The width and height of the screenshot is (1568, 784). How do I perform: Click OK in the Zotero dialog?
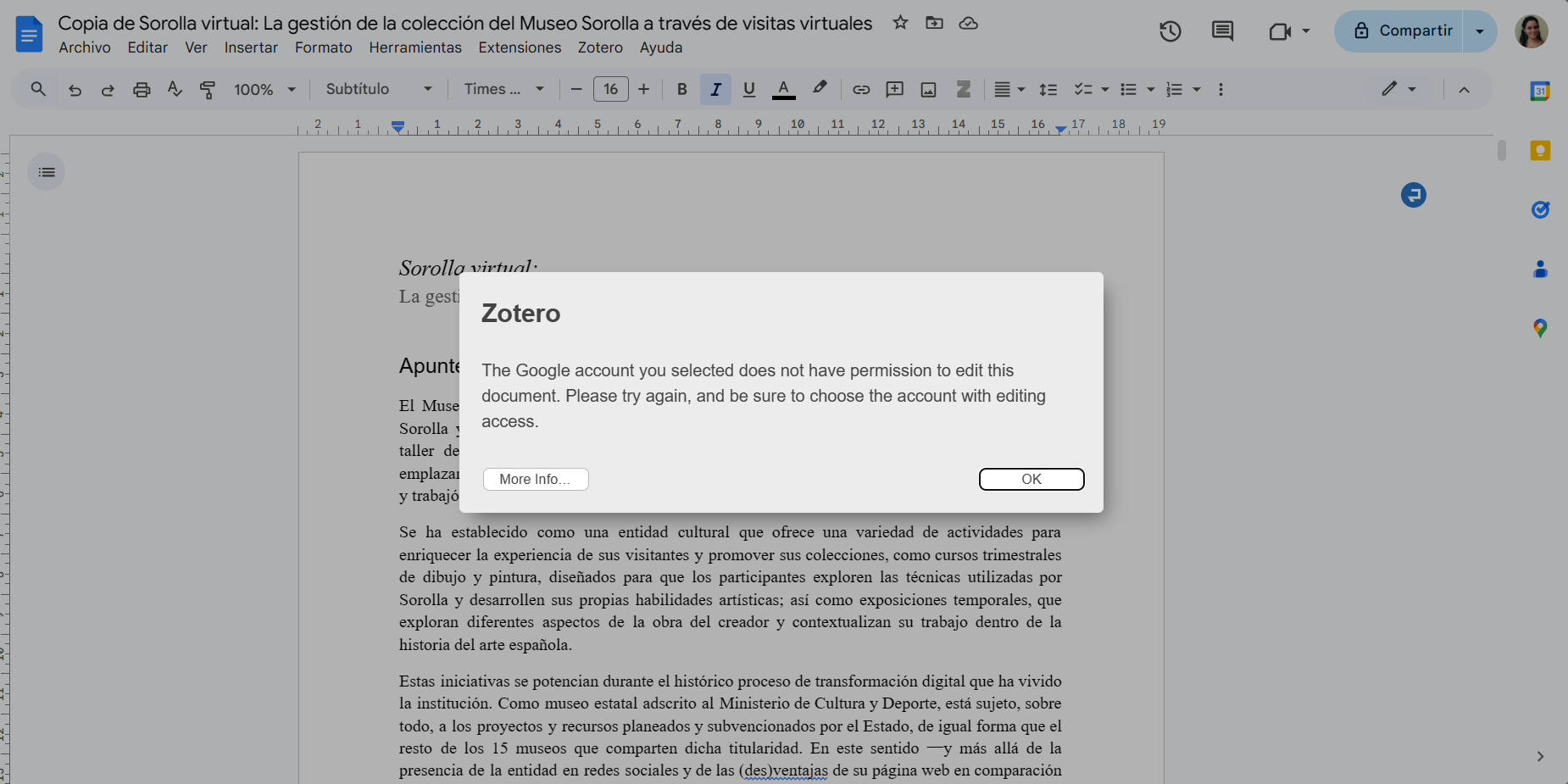tap(1031, 479)
